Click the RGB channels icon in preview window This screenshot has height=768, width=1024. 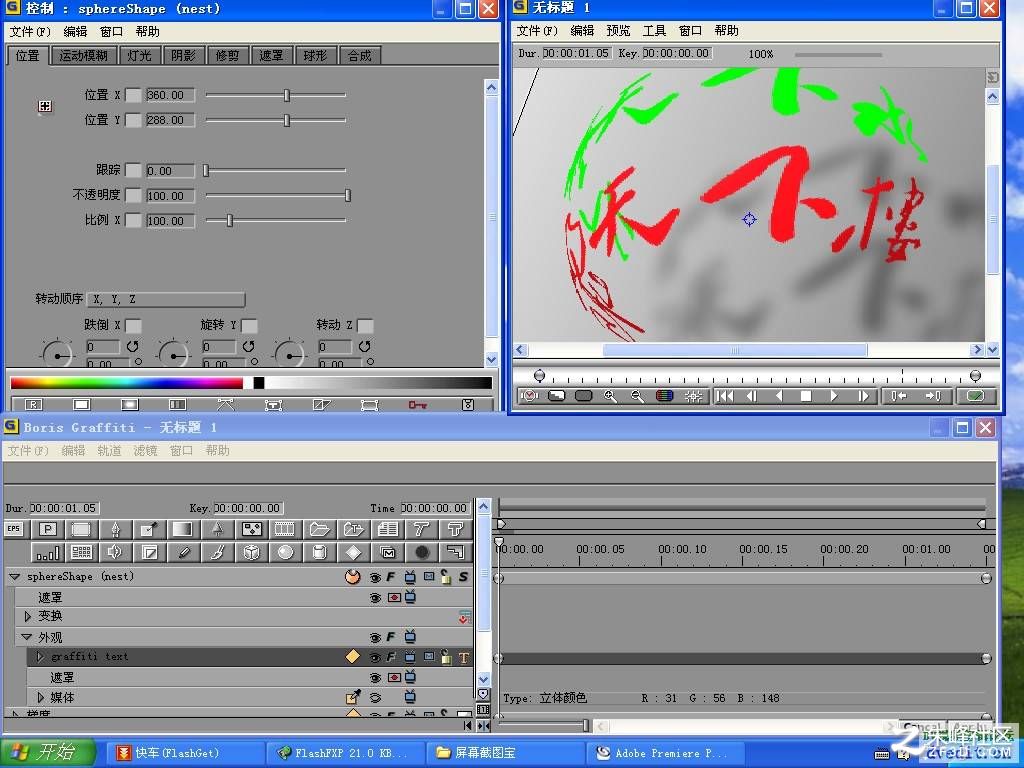coord(665,396)
